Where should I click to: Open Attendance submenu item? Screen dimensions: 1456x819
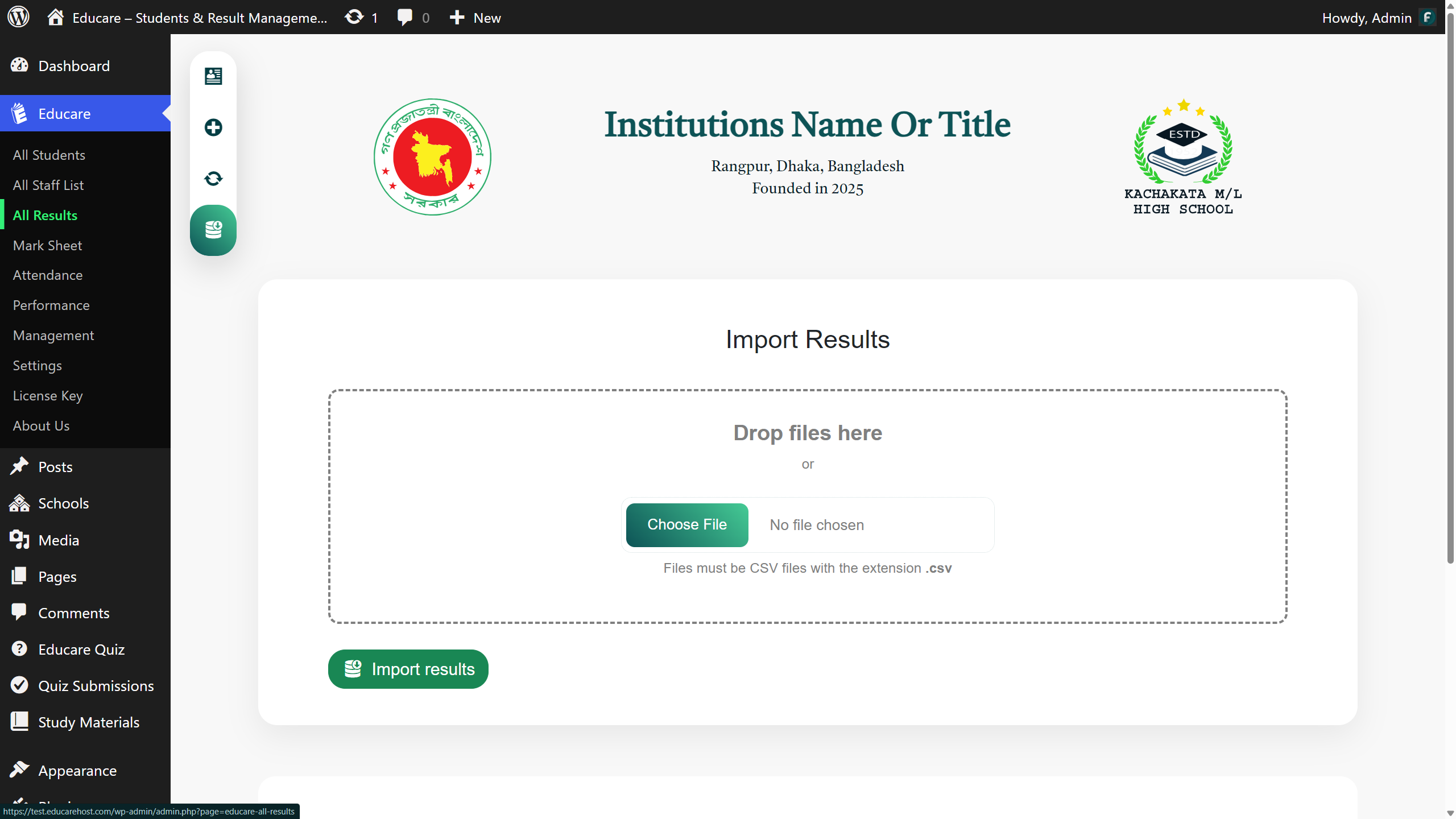pos(48,275)
